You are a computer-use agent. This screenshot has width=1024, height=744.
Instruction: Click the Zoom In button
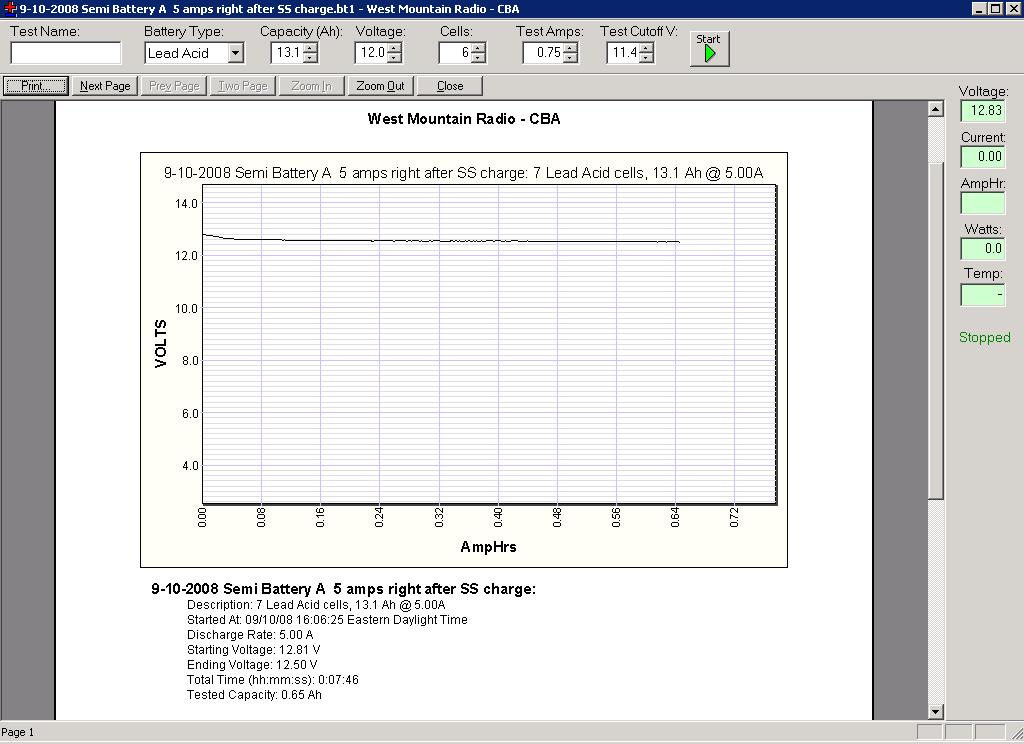click(x=312, y=86)
